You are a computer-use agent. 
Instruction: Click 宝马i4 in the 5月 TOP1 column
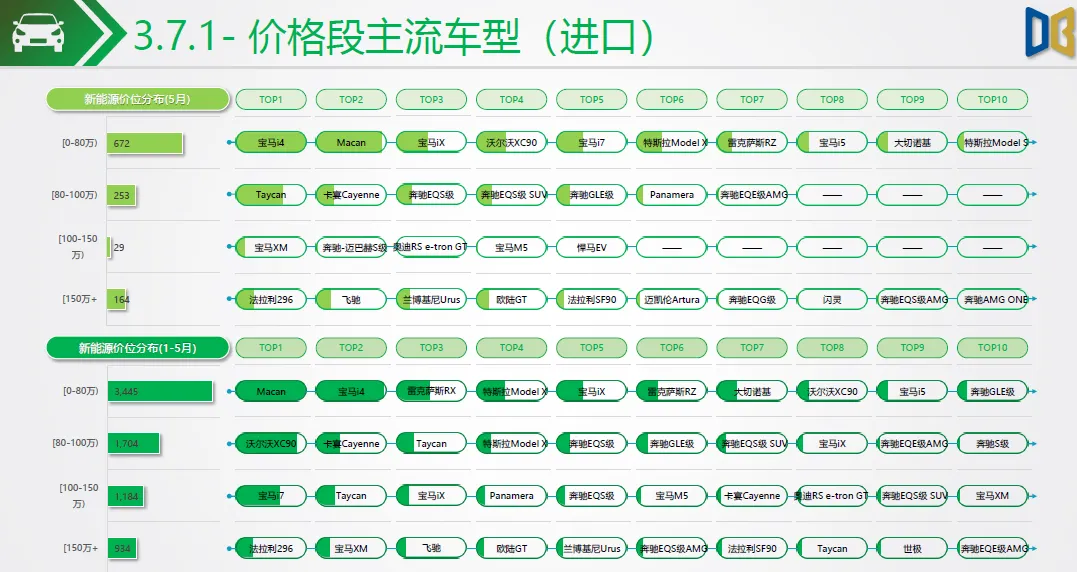click(x=271, y=143)
